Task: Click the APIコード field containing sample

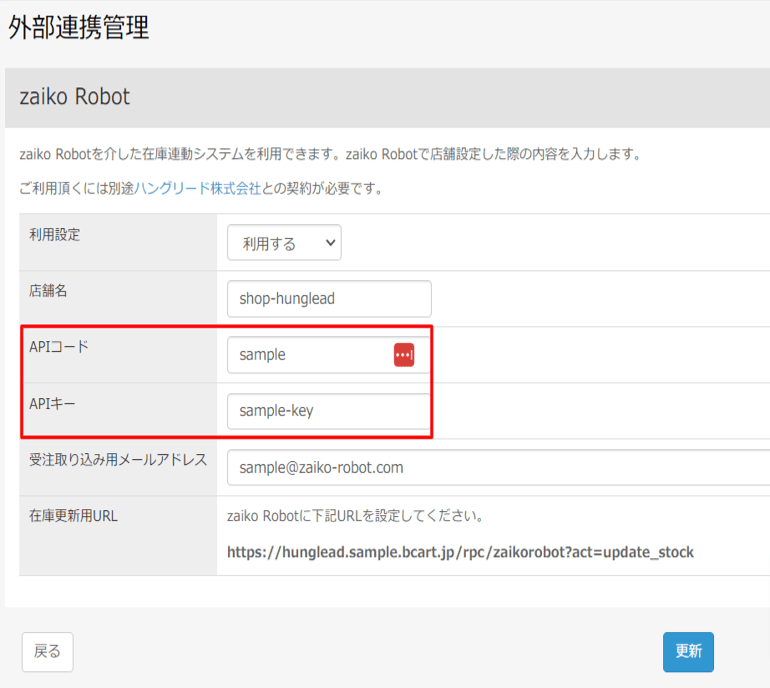Action: [x=329, y=355]
